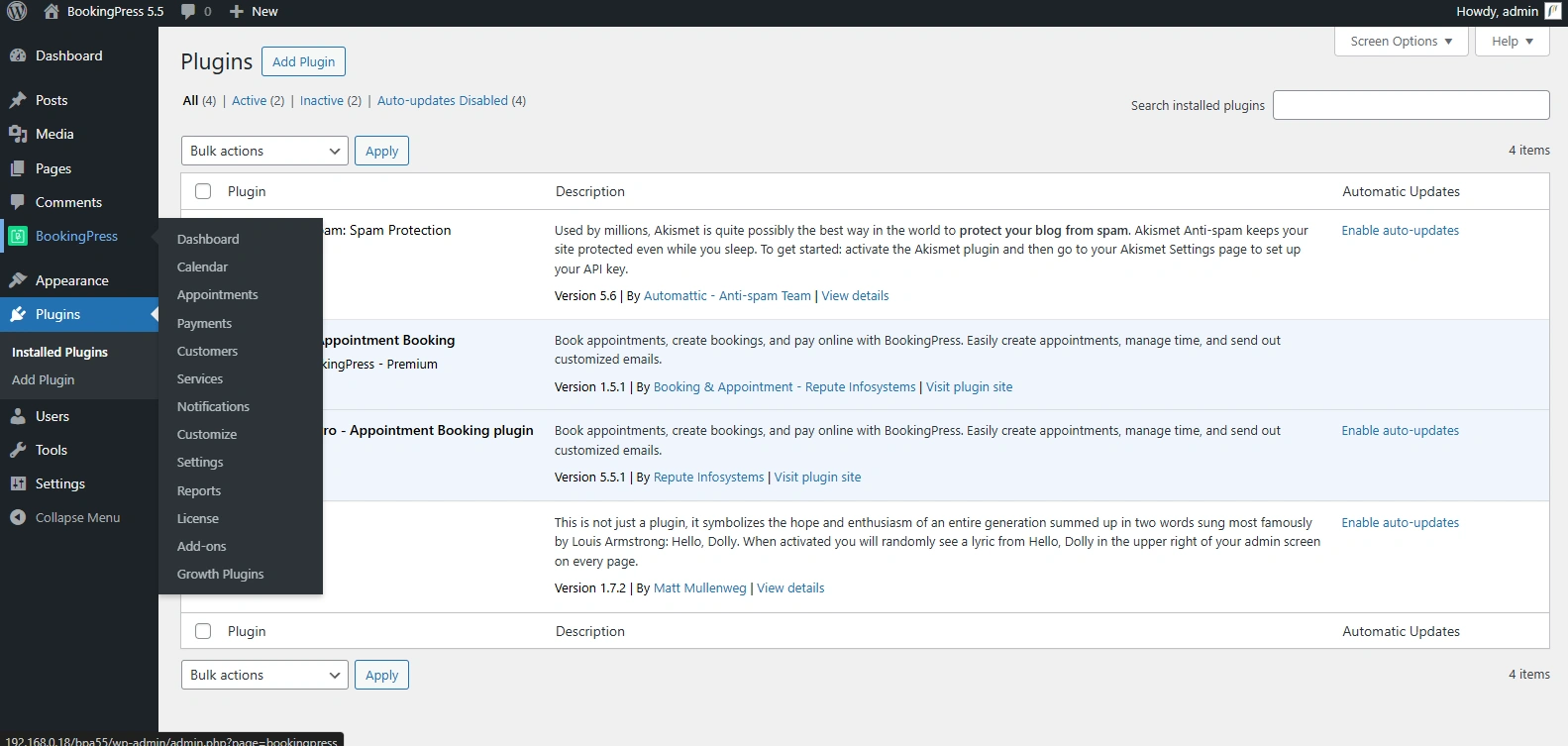Click the WordPress logo icon
Screen dimensions: 1568x746
coord(17,12)
